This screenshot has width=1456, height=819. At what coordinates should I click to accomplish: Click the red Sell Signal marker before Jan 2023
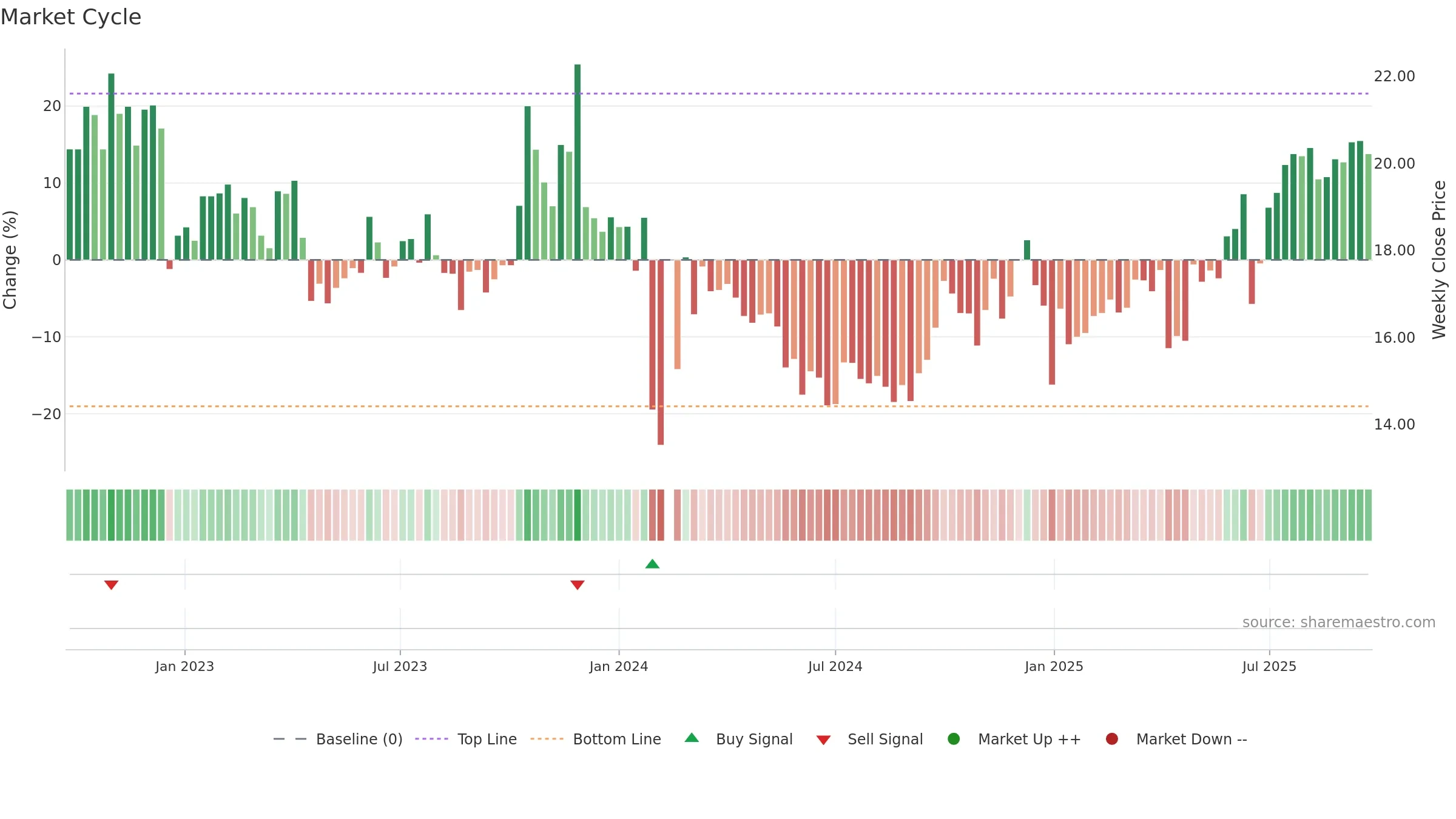(x=111, y=585)
